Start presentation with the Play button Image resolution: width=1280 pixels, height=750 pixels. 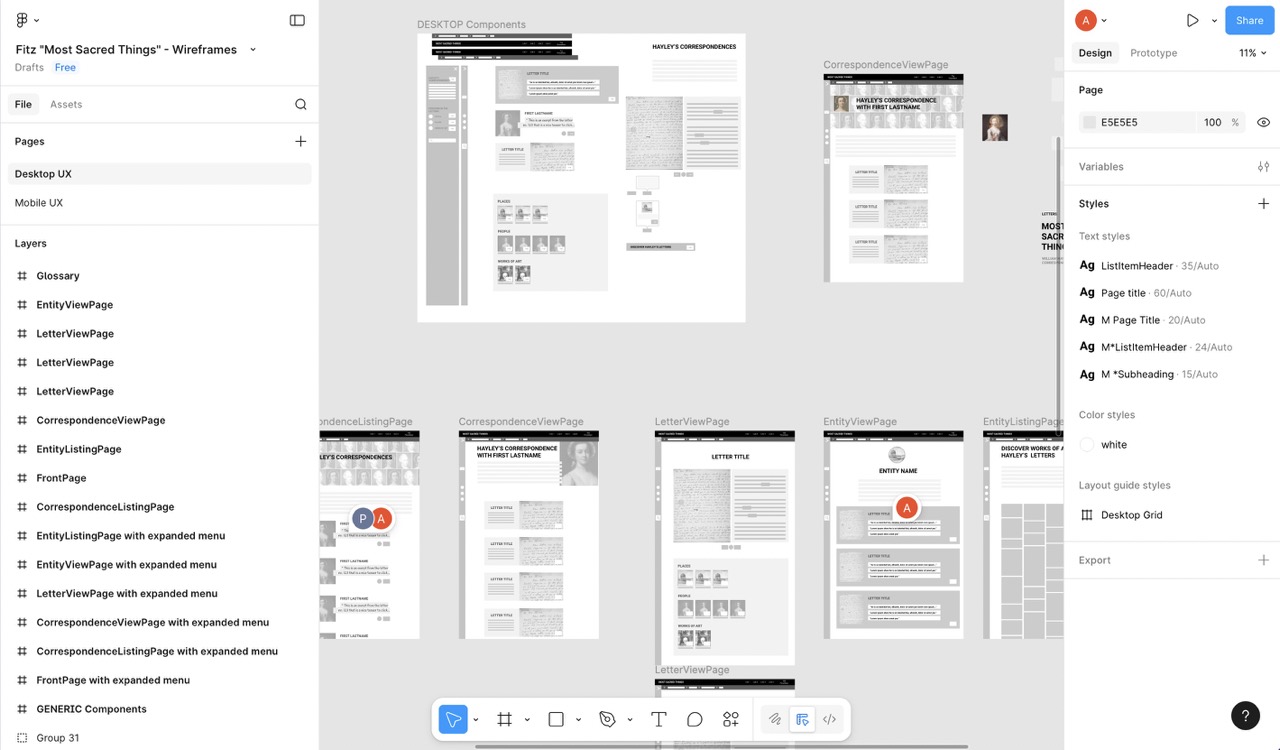(1192, 20)
